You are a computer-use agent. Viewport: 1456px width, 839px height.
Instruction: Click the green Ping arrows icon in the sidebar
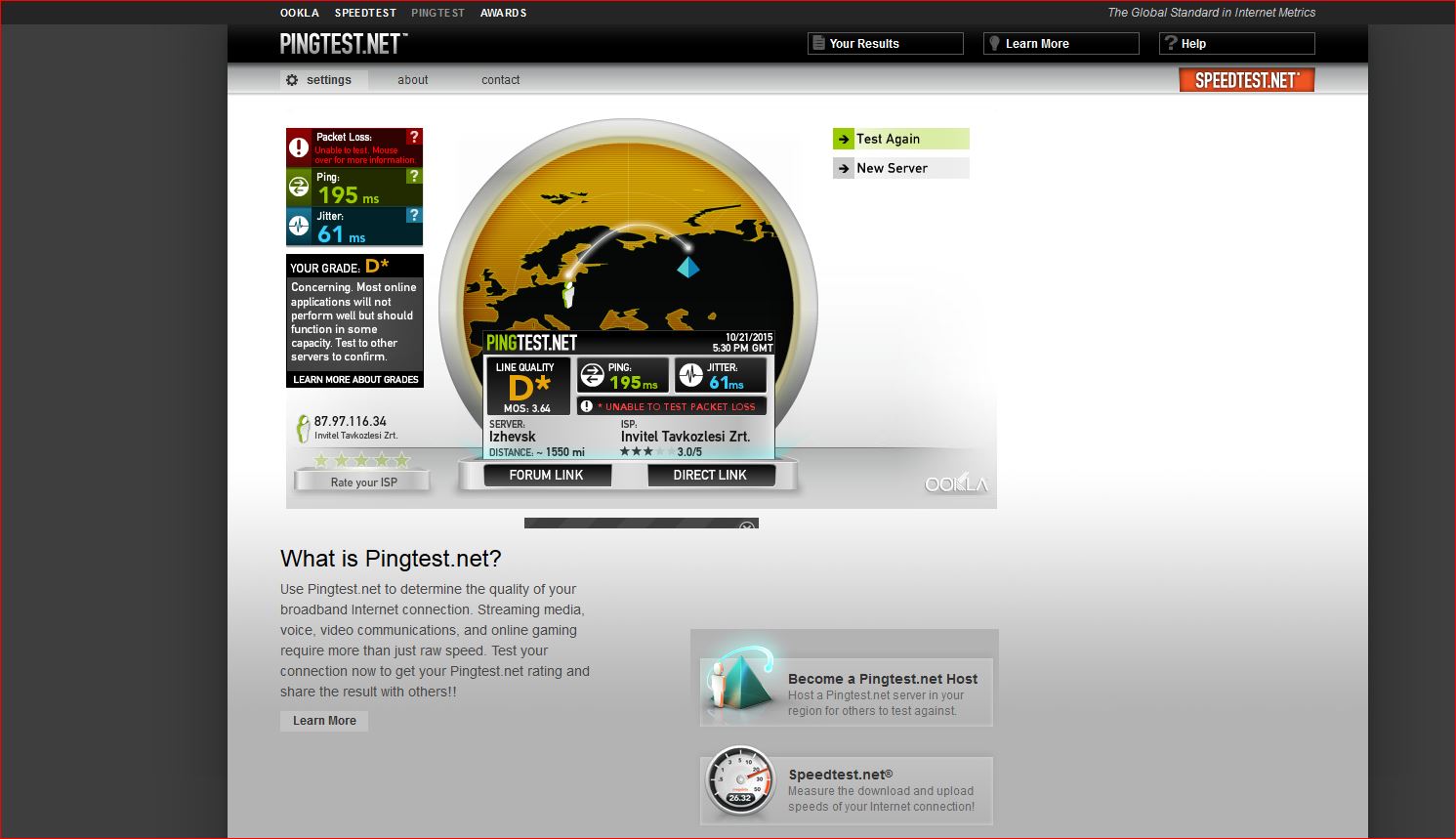pos(299,188)
